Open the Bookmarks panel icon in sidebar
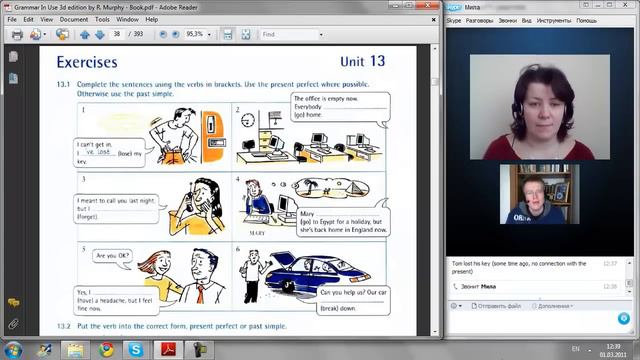The image size is (640, 360). point(13,78)
